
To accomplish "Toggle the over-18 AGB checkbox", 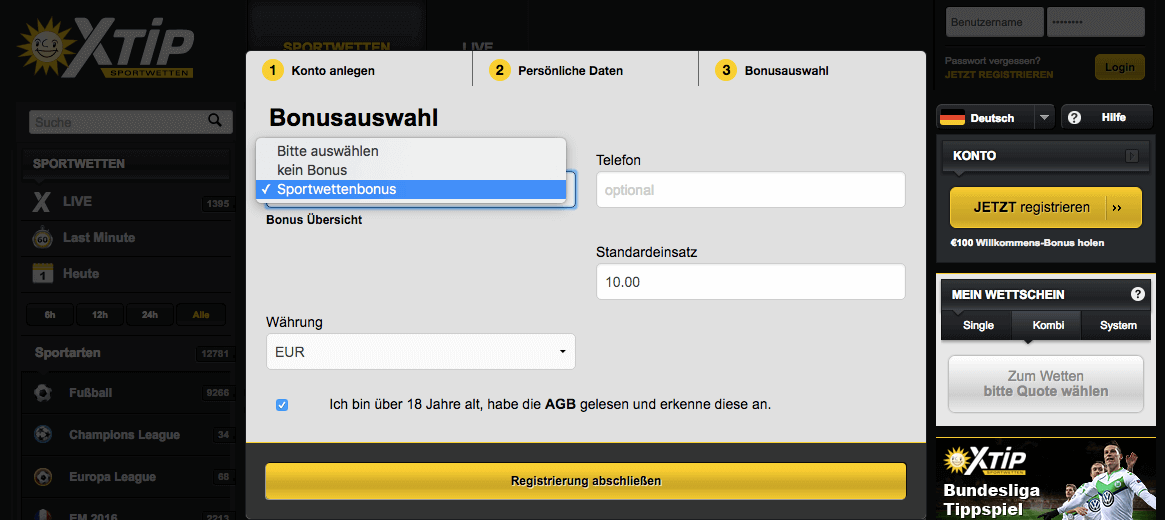I will pos(282,405).
